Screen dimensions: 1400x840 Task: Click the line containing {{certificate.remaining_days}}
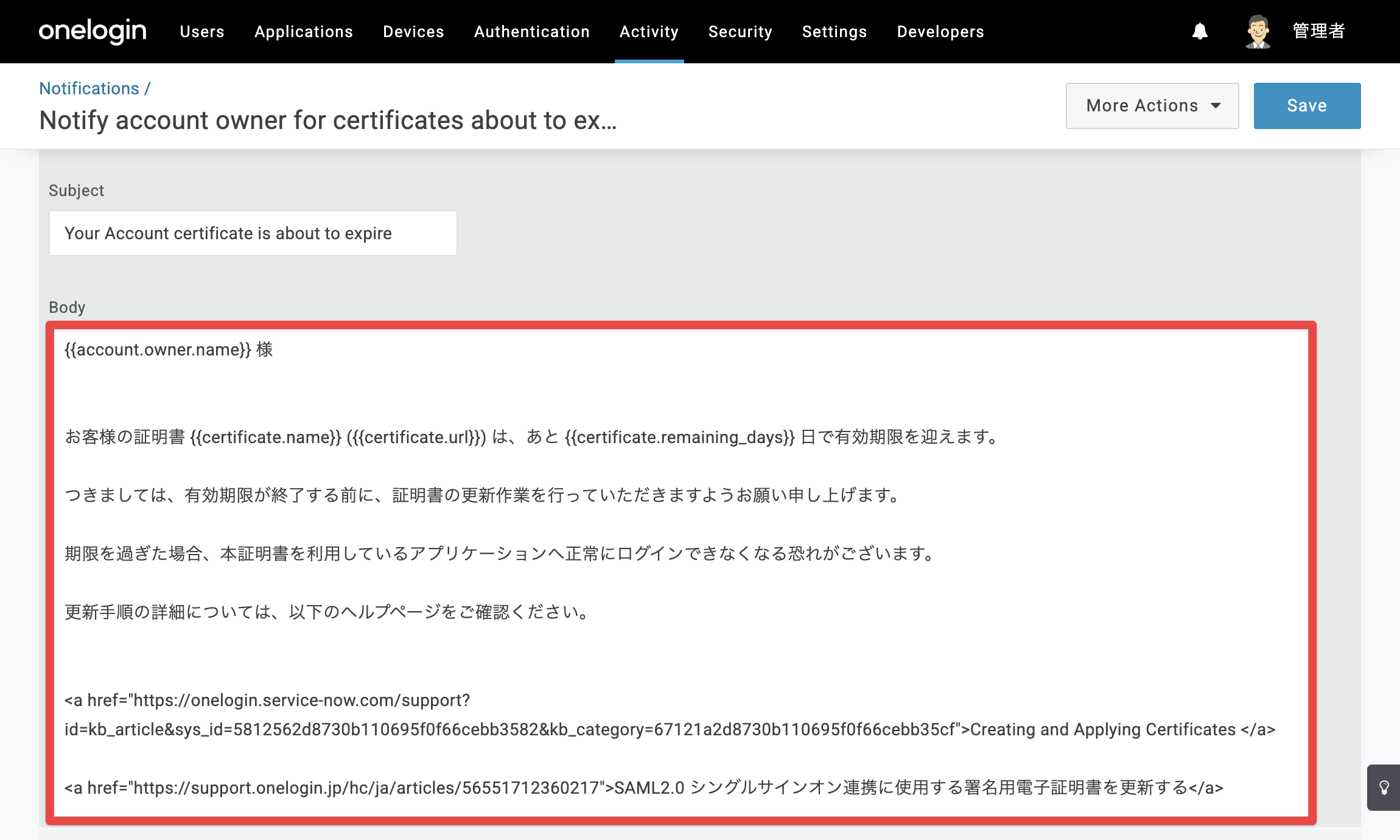tap(533, 437)
